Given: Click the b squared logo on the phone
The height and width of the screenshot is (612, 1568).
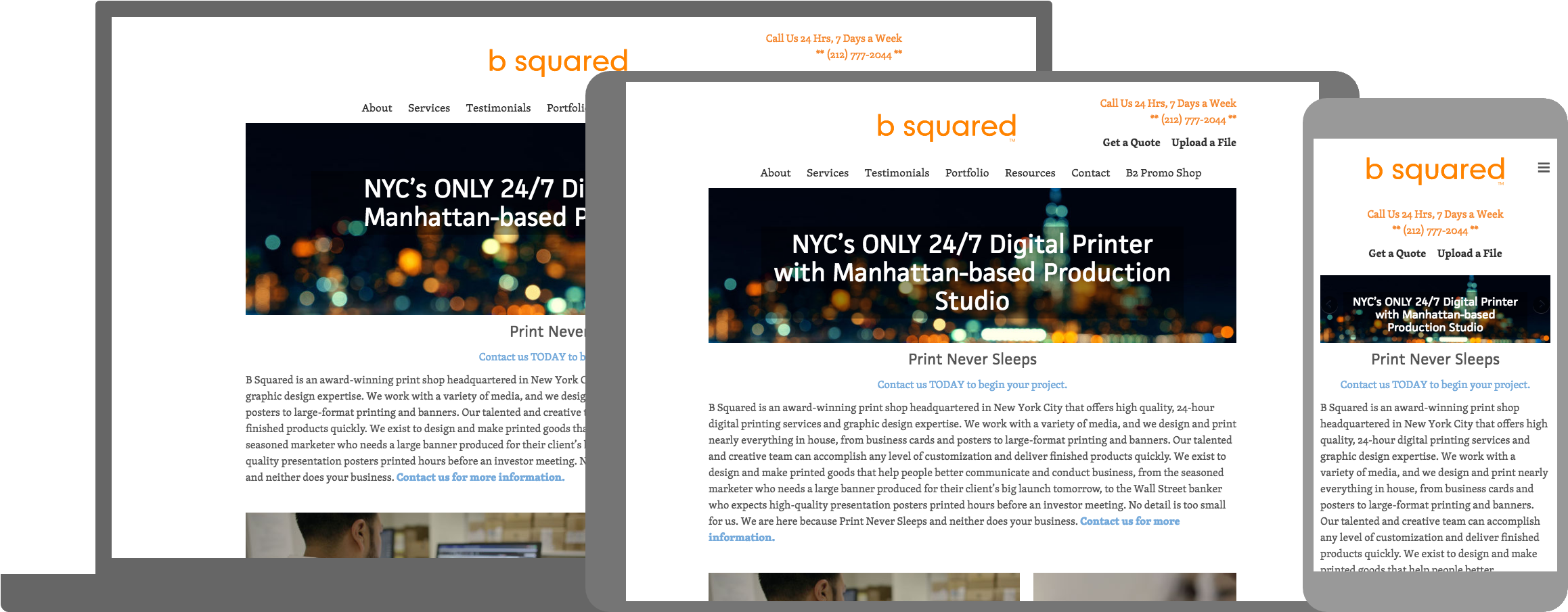Looking at the screenshot, I should click(1435, 170).
